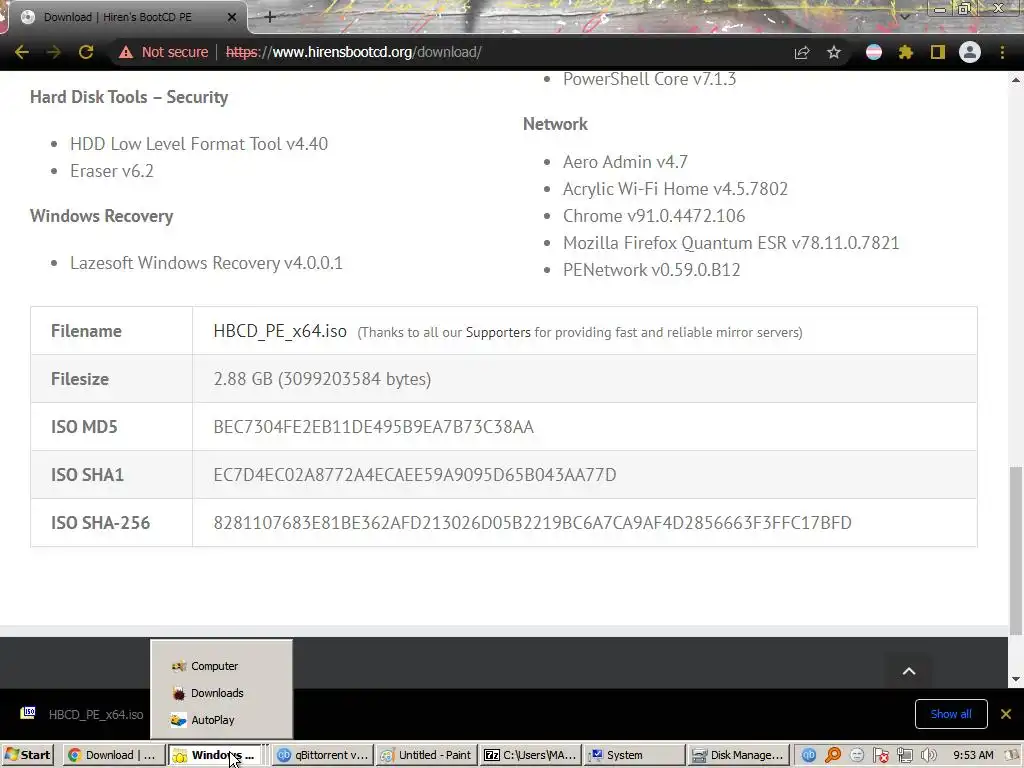Click the 2.88 GB filesize value
The image size is (1024, 768).
[x=322, y=379]
